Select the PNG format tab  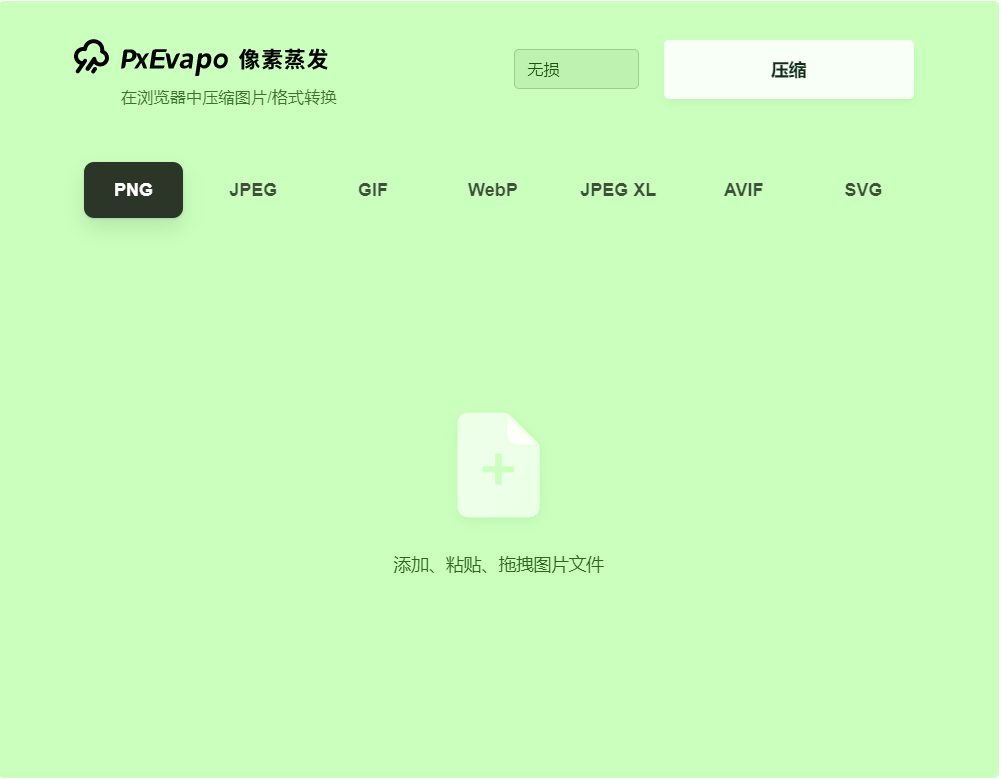[x=133, y=190]
